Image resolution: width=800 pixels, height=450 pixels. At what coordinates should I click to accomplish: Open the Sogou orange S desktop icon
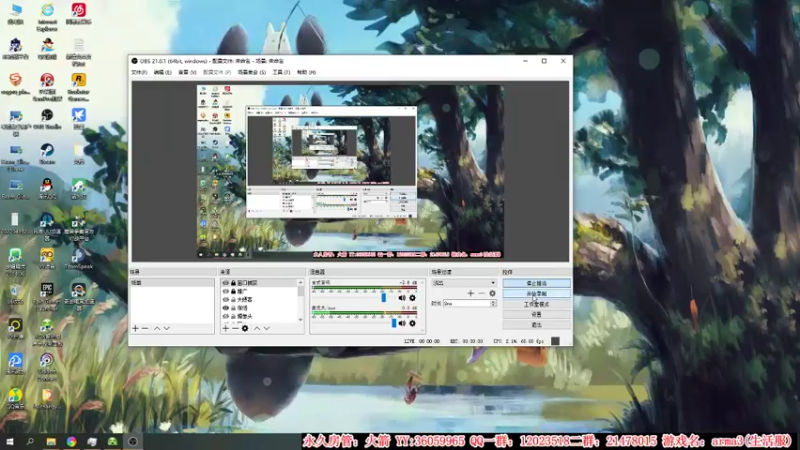point(15,84)
